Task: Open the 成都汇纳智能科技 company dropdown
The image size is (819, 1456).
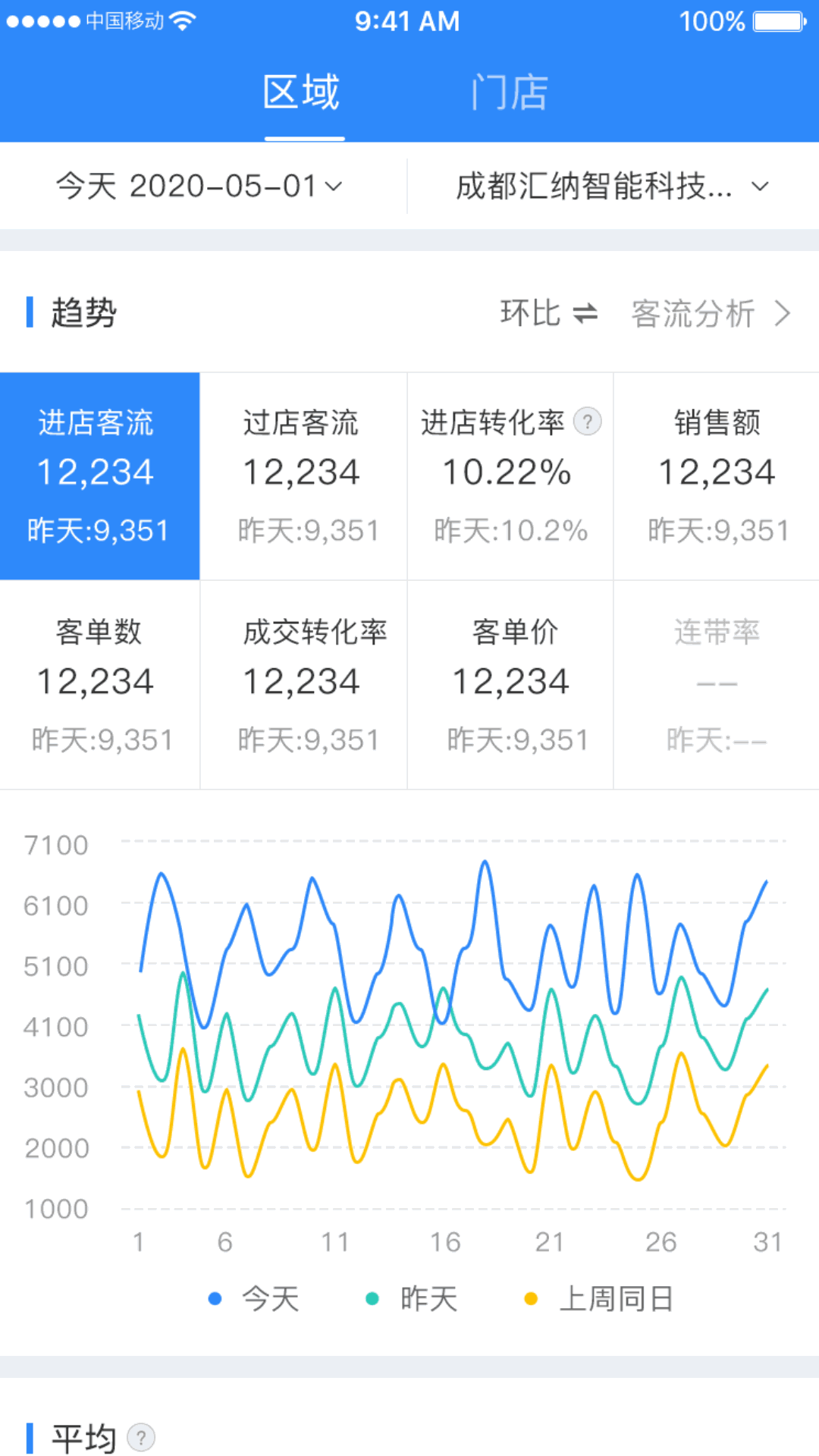Action: click(613, 186)
